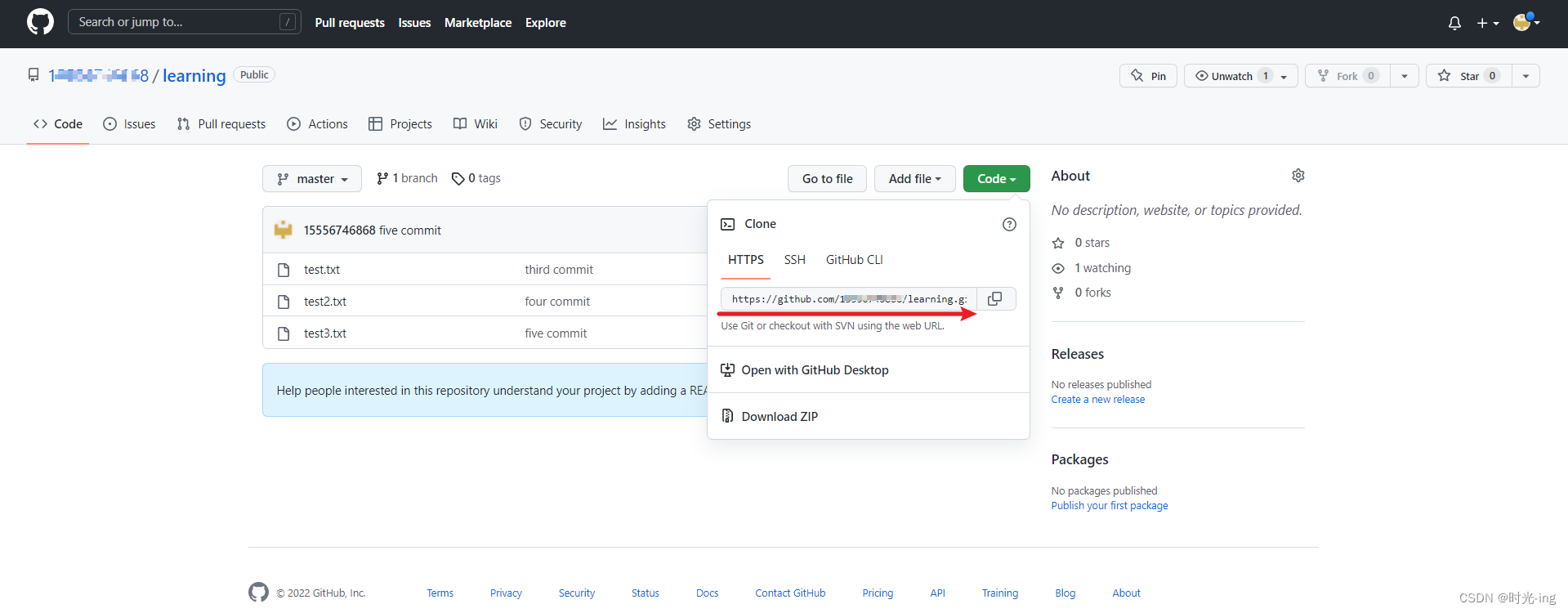This screenshot has height=613, width=1568.
Task: View the 1 branch list
Action: 407,178
